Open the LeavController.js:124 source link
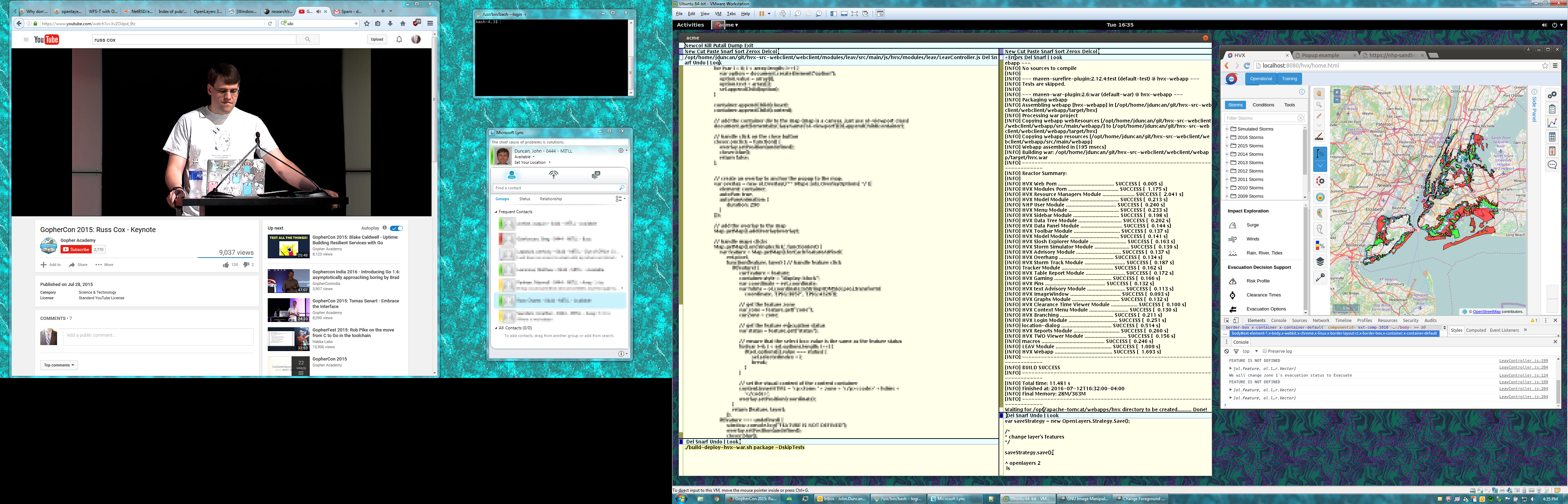Screen dimensions: 1568x504 (x=1523, y=375)
